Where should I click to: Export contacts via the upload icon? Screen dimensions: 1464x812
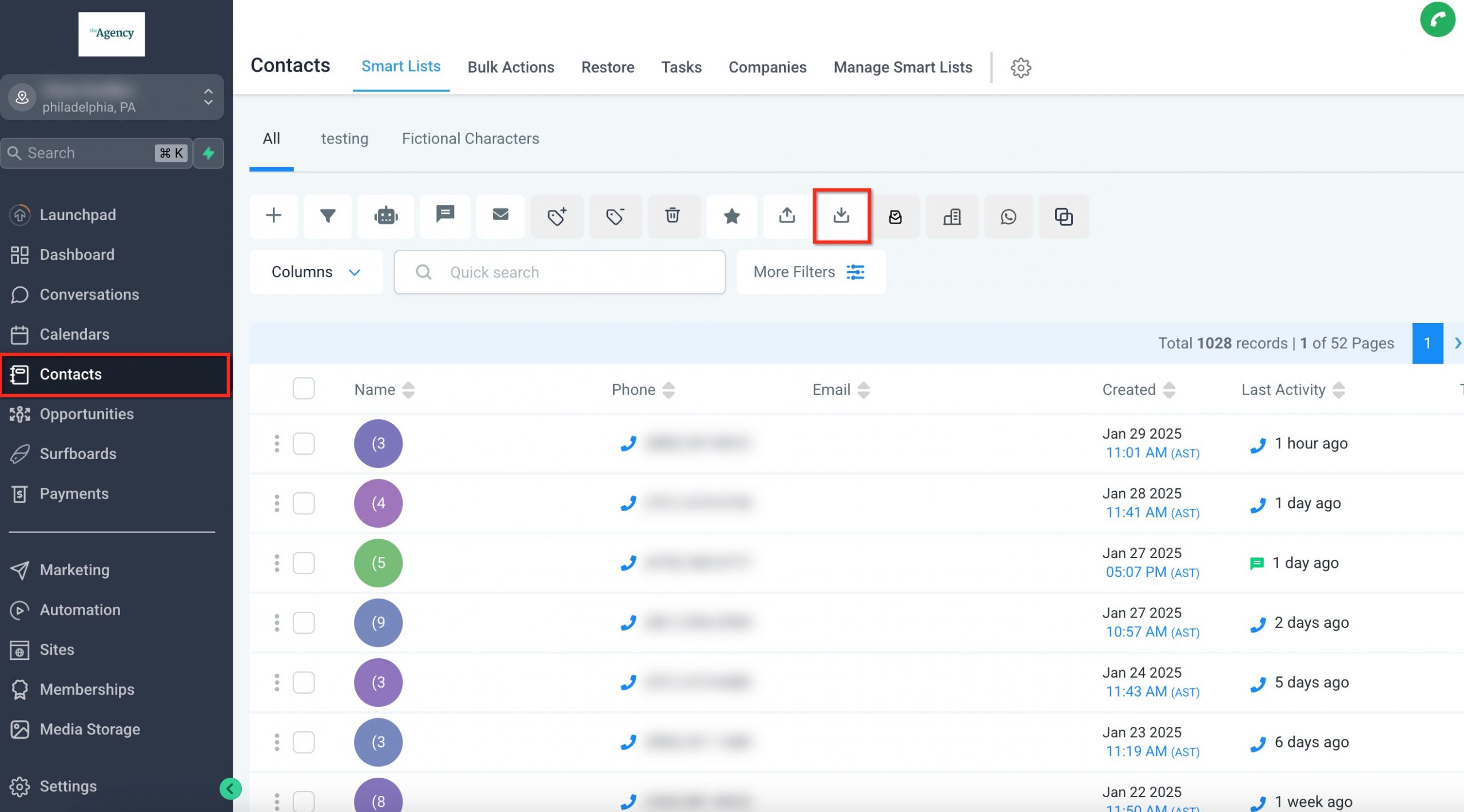[787, 216]
